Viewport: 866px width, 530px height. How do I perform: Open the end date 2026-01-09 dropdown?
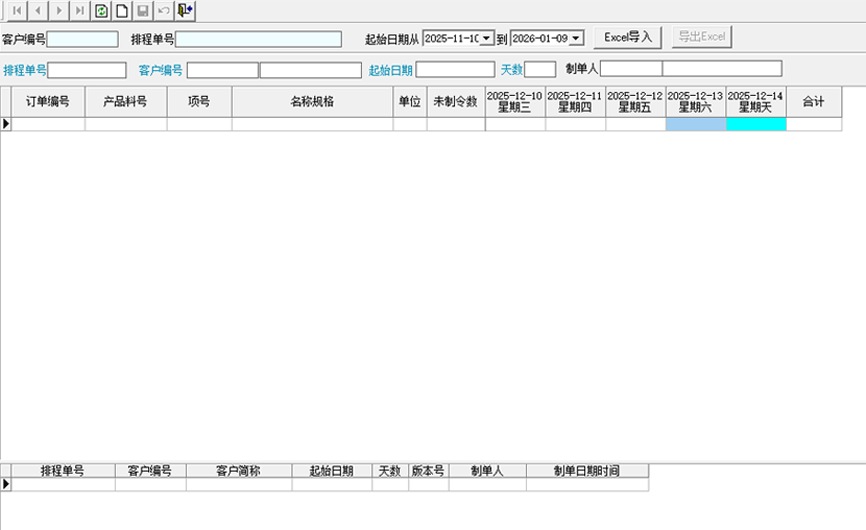pos(576,38)
